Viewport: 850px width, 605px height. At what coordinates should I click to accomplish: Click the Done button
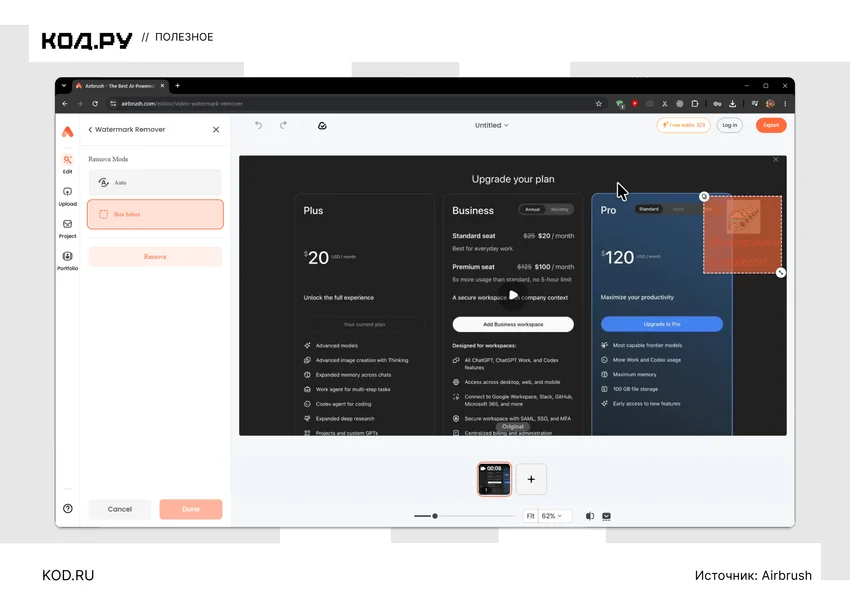[191, 509]
